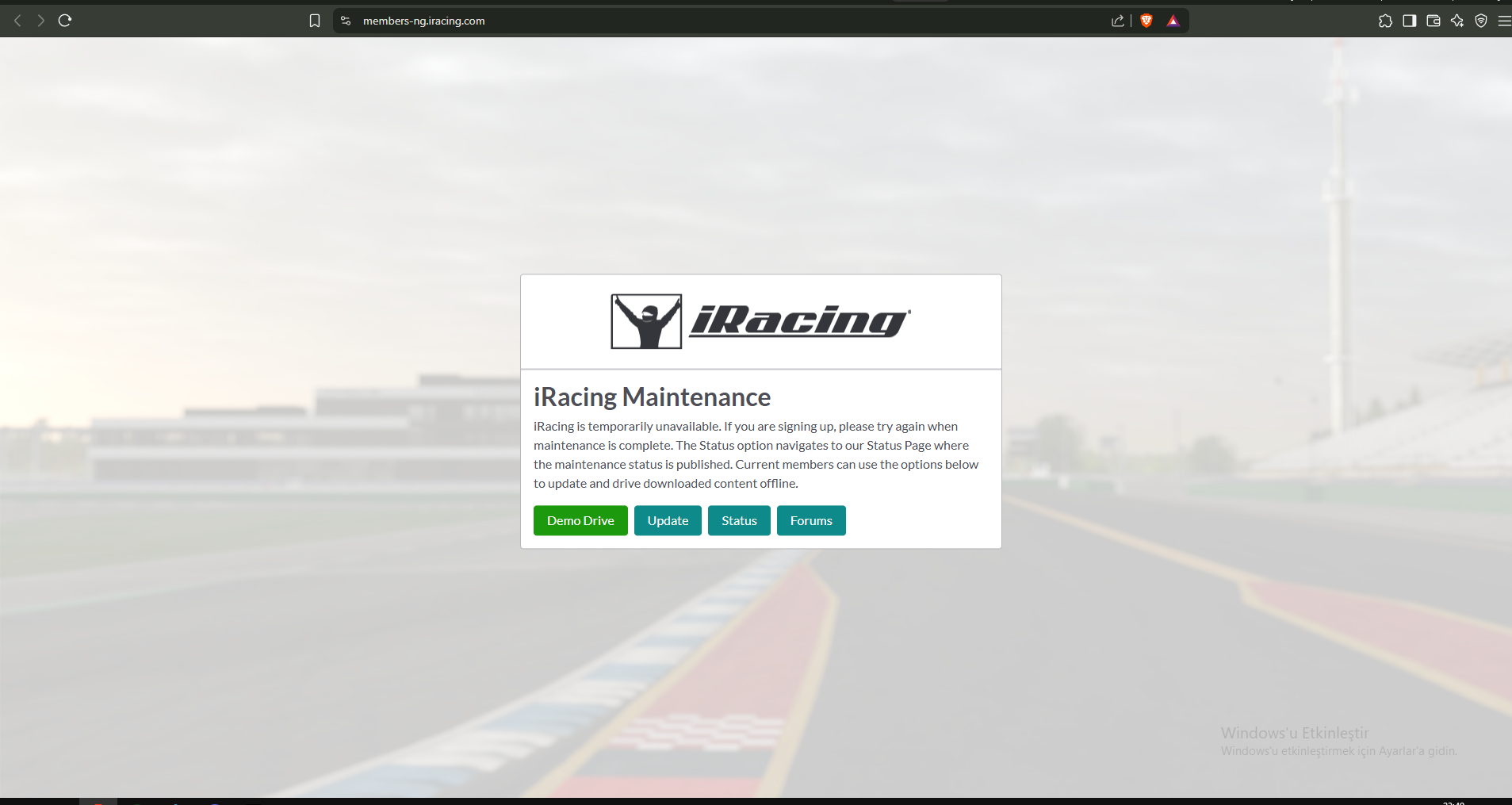
Task: Go forward to the next page
Action: coord(41,21)
